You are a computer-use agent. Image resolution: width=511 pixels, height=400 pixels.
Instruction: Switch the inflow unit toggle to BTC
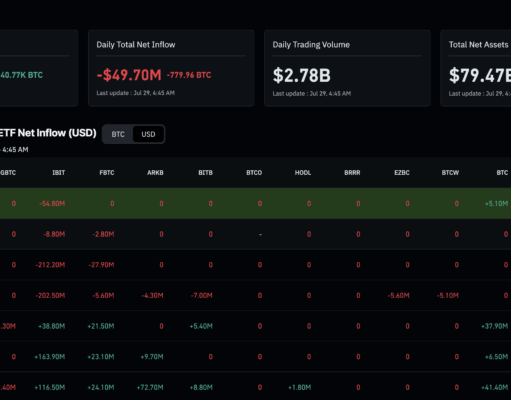pyautogui.click(x=118, y=134)
